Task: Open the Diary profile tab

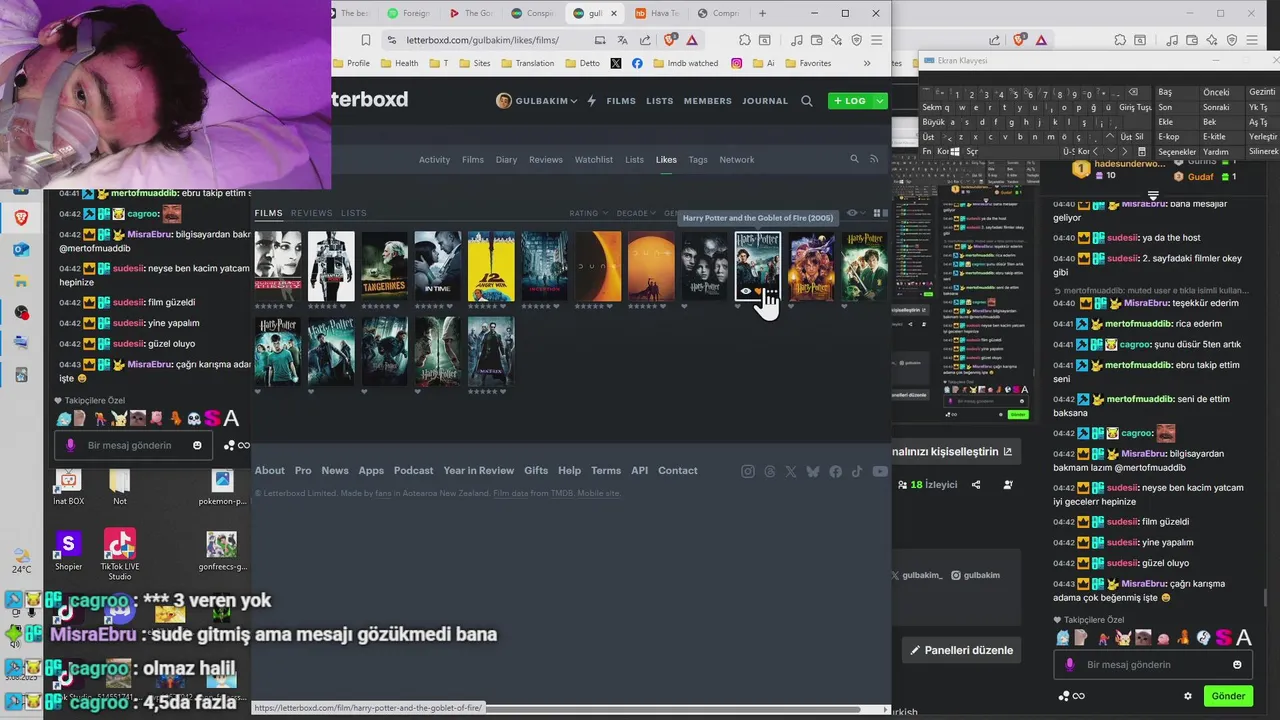Action: tap(506, 159)
